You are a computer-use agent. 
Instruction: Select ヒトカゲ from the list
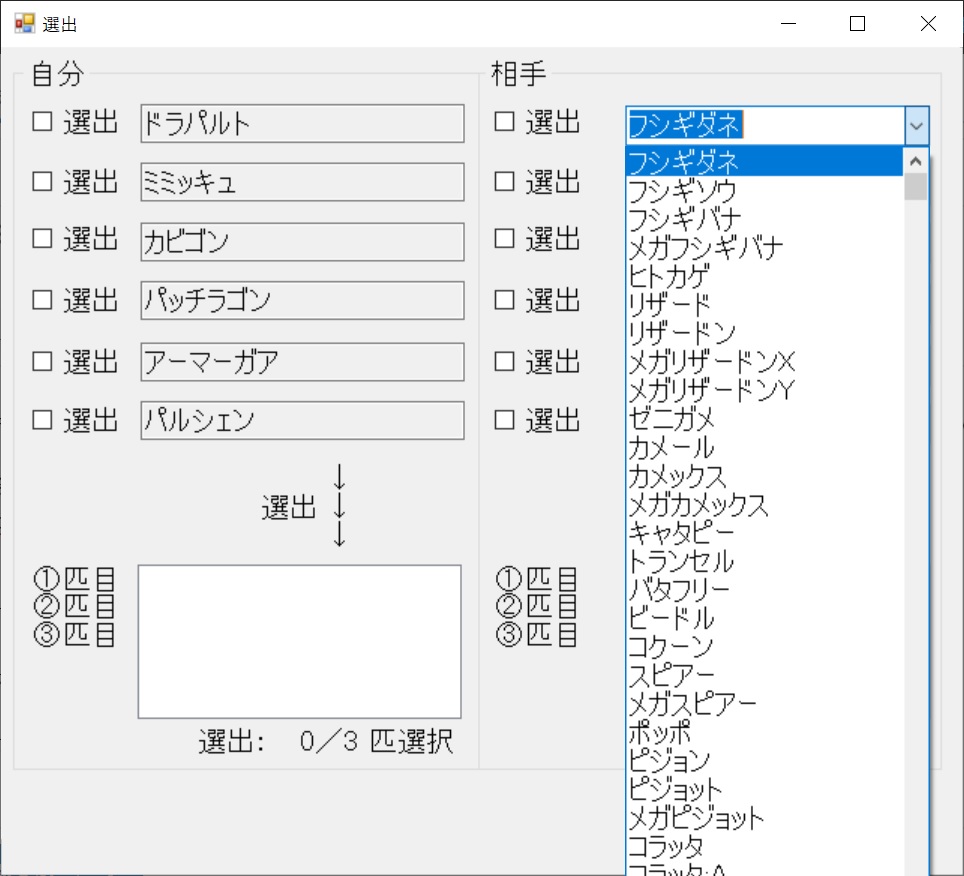pos(764,276)
